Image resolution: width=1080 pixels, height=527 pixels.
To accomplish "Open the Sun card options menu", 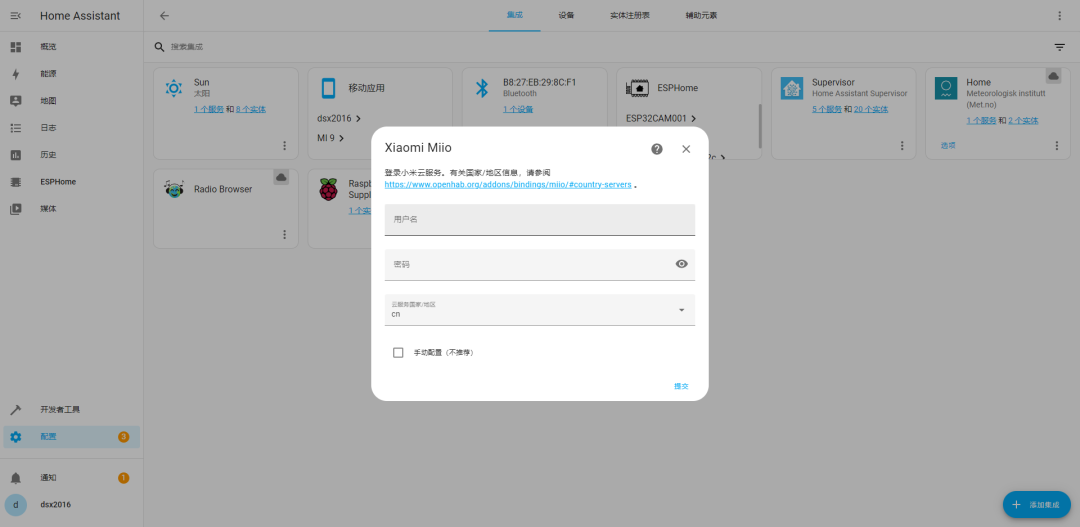I will coord(284,145).
